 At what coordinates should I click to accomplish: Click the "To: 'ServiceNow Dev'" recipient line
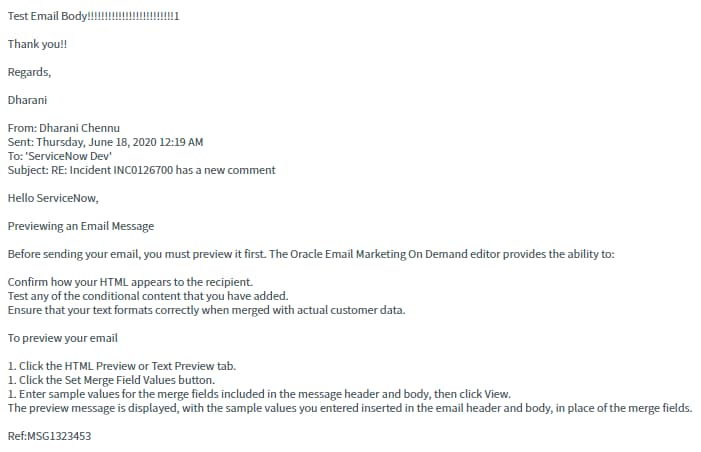59,156
